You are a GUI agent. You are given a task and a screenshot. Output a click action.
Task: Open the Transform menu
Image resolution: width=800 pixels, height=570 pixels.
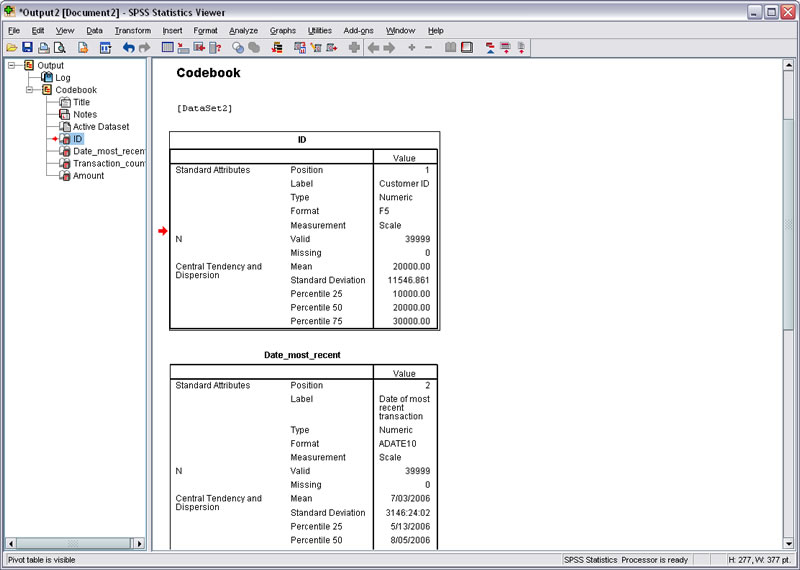[x=132, y=31]
